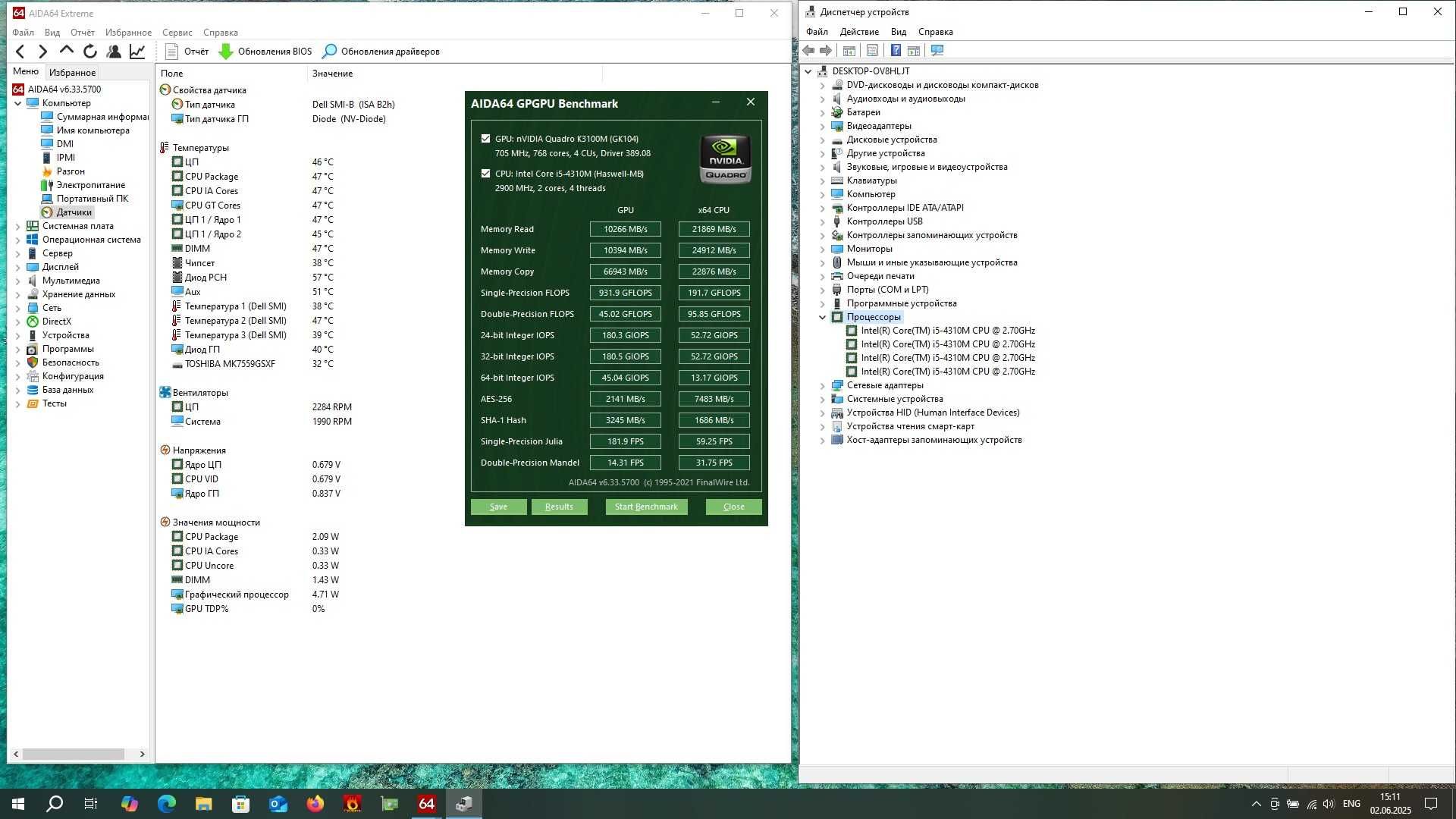Screen dimensions: 1456x819
Task: Open Firefox from taskbar
Action: pyautogui.click(x=315, y=804)
